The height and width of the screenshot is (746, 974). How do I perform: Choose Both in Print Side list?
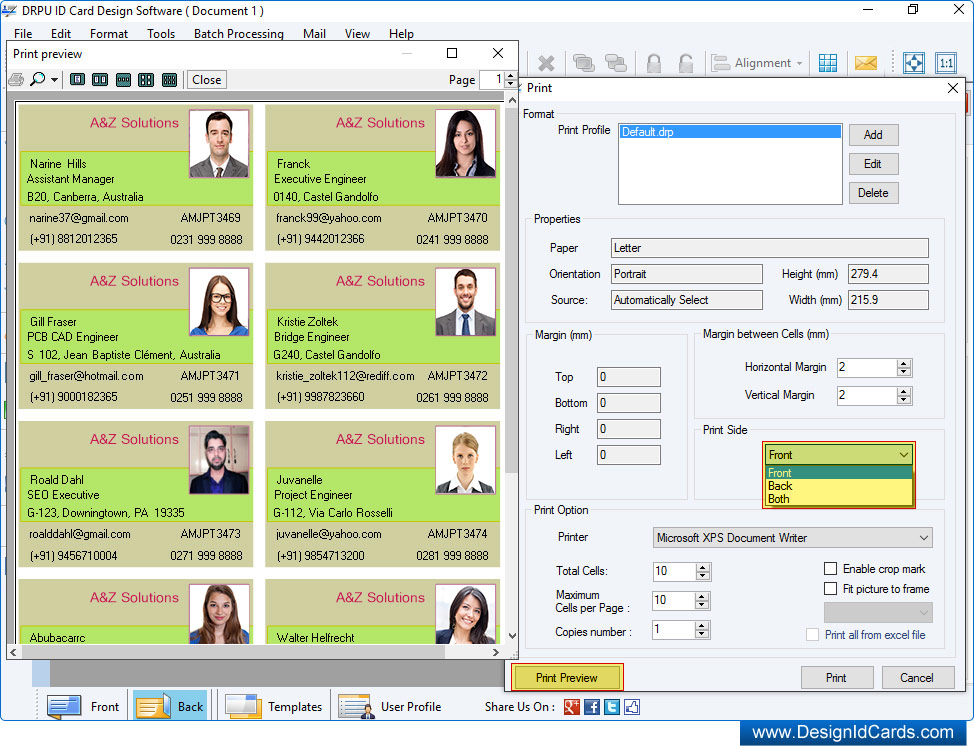coord(838,499)
